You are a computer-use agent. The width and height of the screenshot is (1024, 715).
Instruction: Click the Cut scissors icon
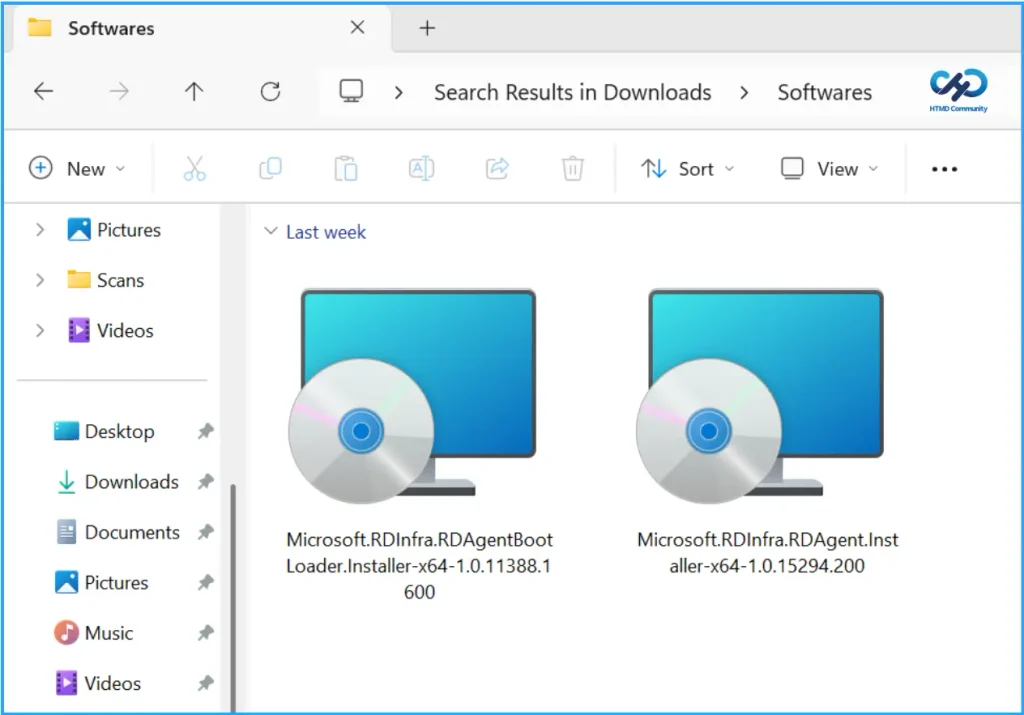195,168
